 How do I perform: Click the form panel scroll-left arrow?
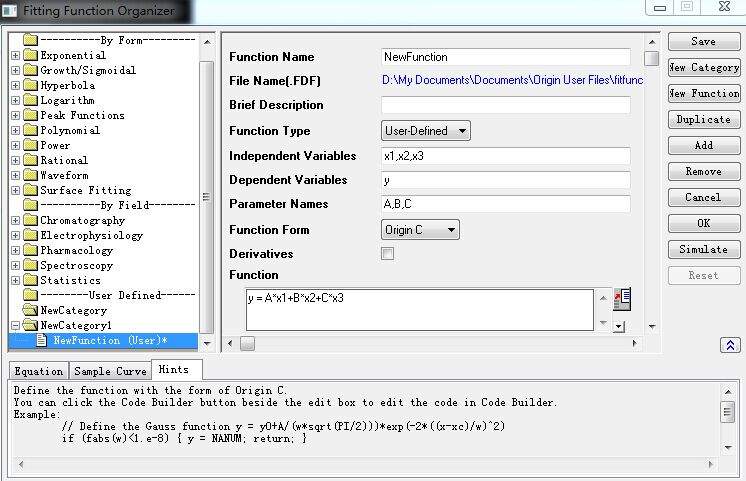coord(230,343)
